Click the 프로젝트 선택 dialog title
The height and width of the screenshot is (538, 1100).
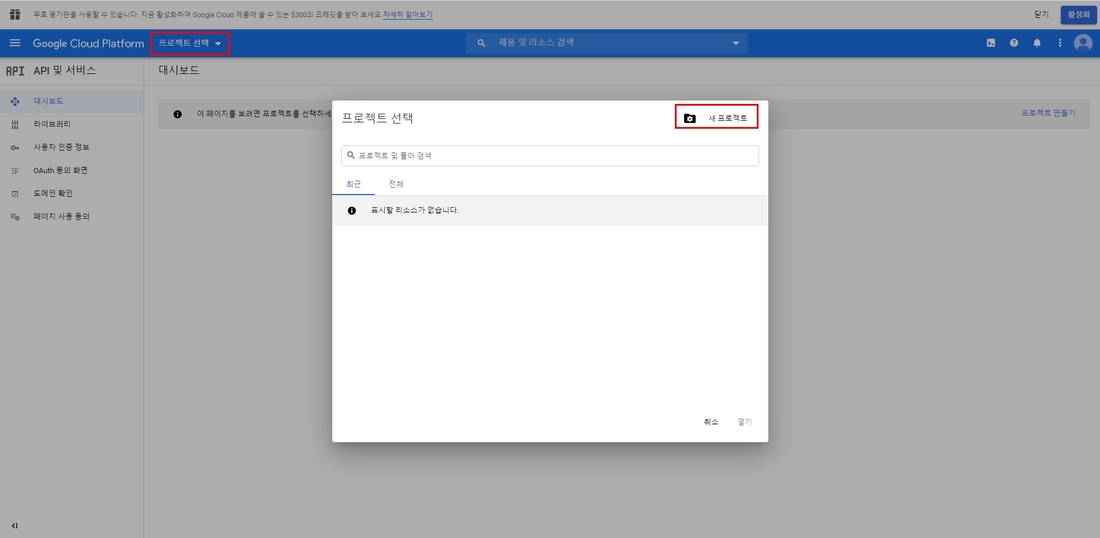tap(377, 118)
